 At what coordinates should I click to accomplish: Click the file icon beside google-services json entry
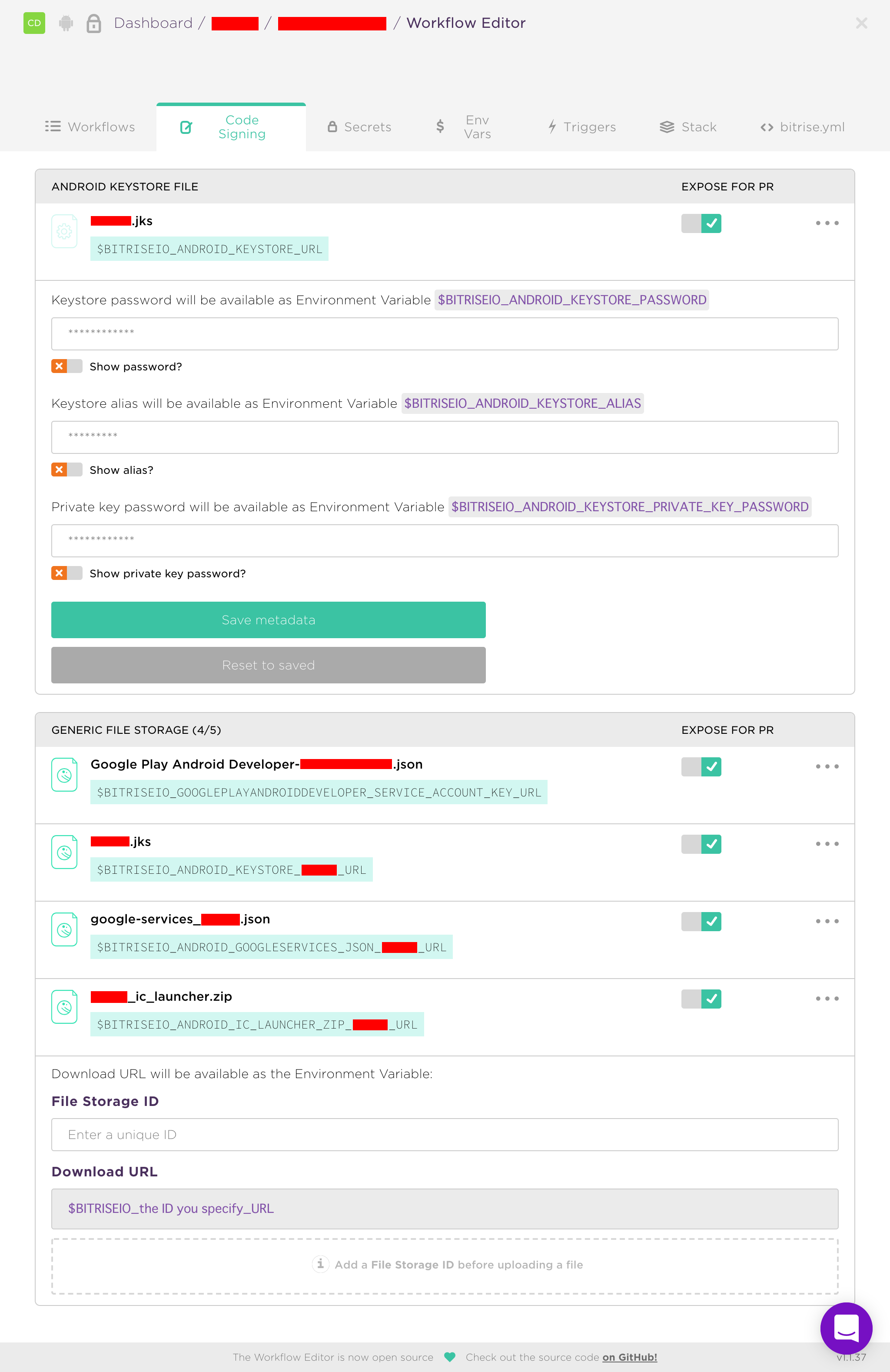64,929
